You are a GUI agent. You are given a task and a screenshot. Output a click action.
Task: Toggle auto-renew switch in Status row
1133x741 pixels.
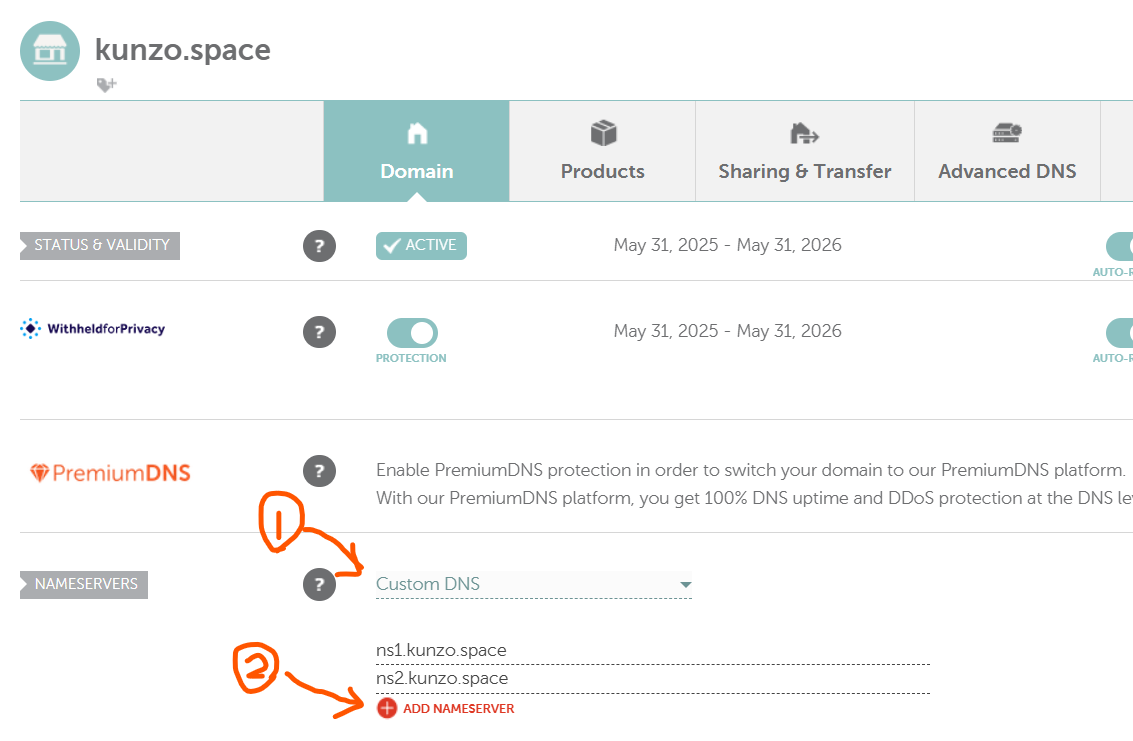coord(1119,246)
